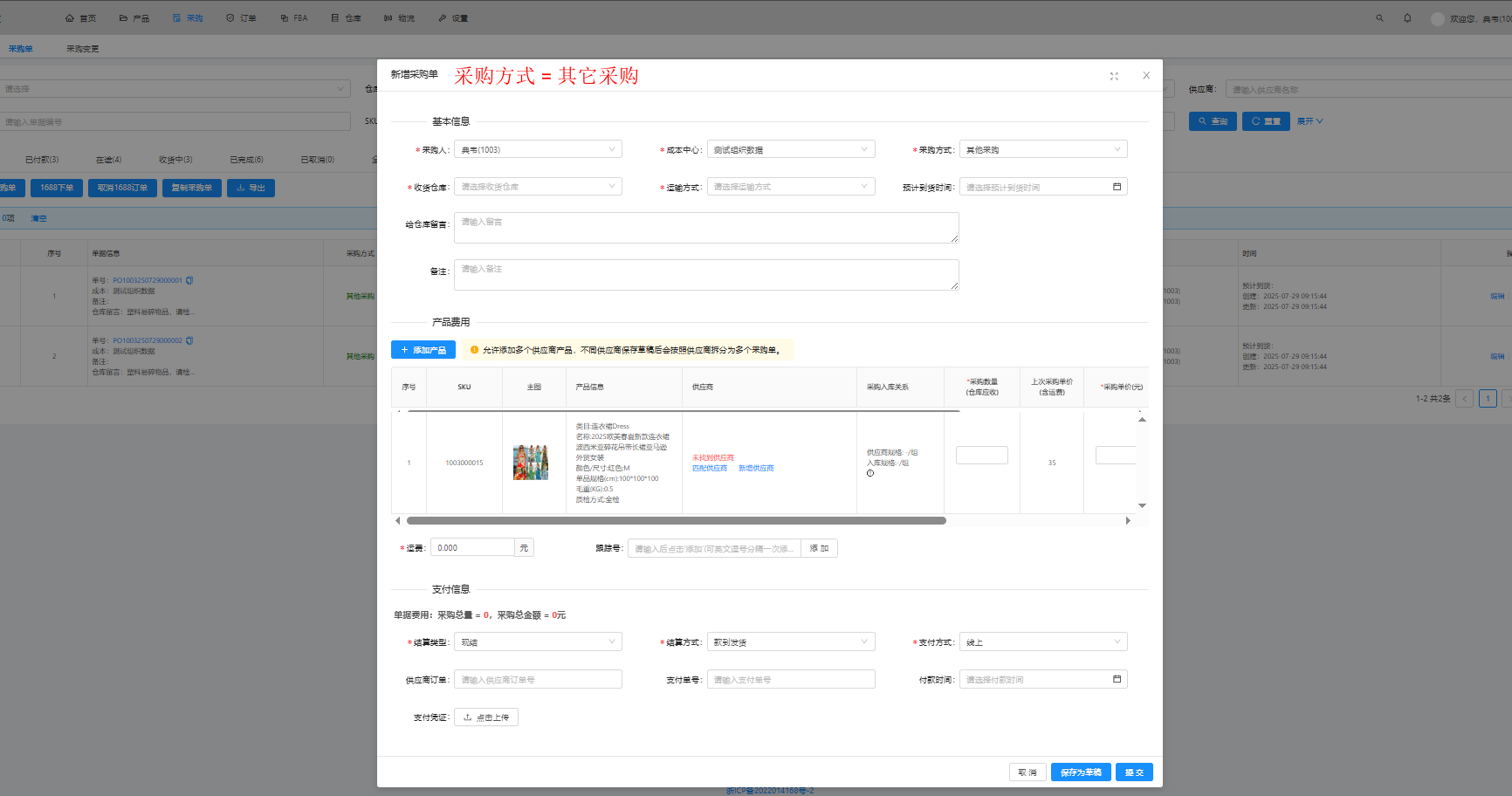Viewport: 1512px width, 796px height.
Task: Click the horizontal scrollbar thumb of product table
Action: tap(677, 521)
